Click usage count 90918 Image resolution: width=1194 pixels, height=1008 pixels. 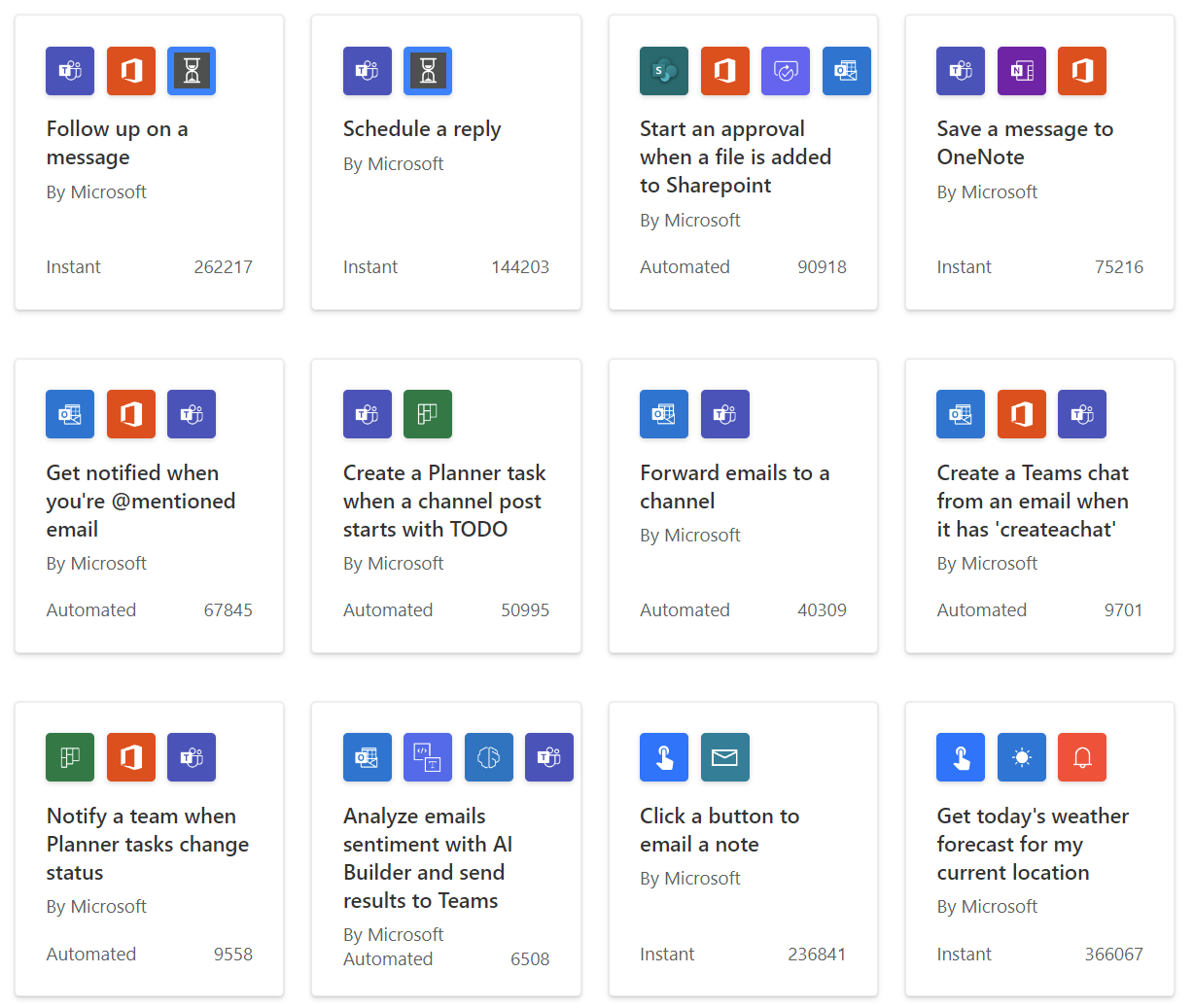coord(822,267)
